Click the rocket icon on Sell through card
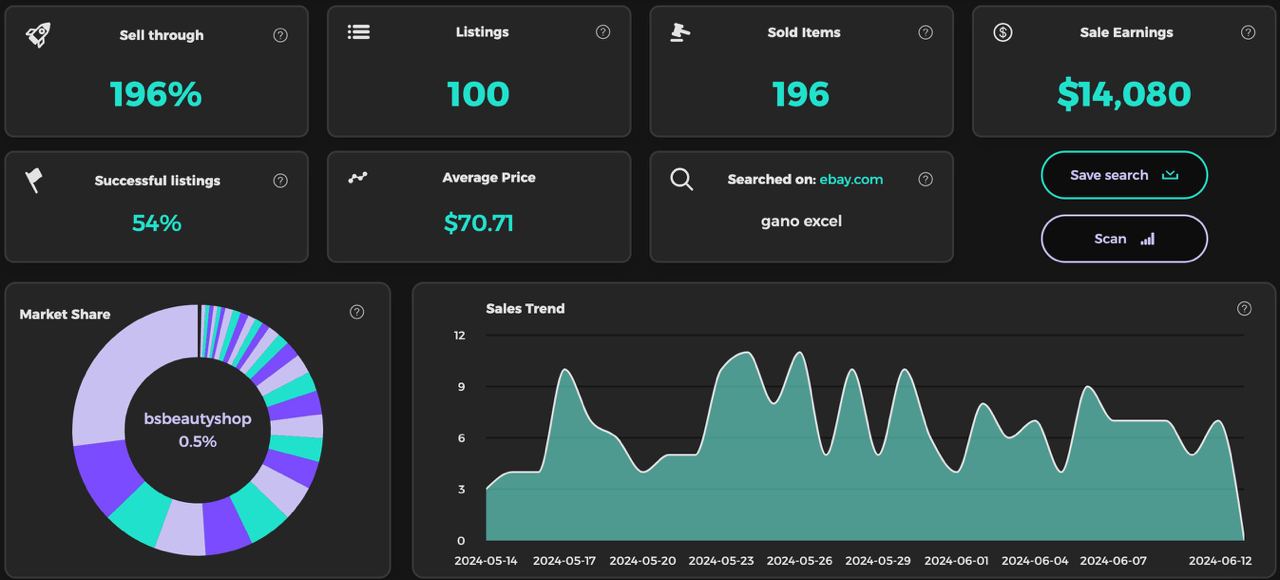 (x=38, y=35)
